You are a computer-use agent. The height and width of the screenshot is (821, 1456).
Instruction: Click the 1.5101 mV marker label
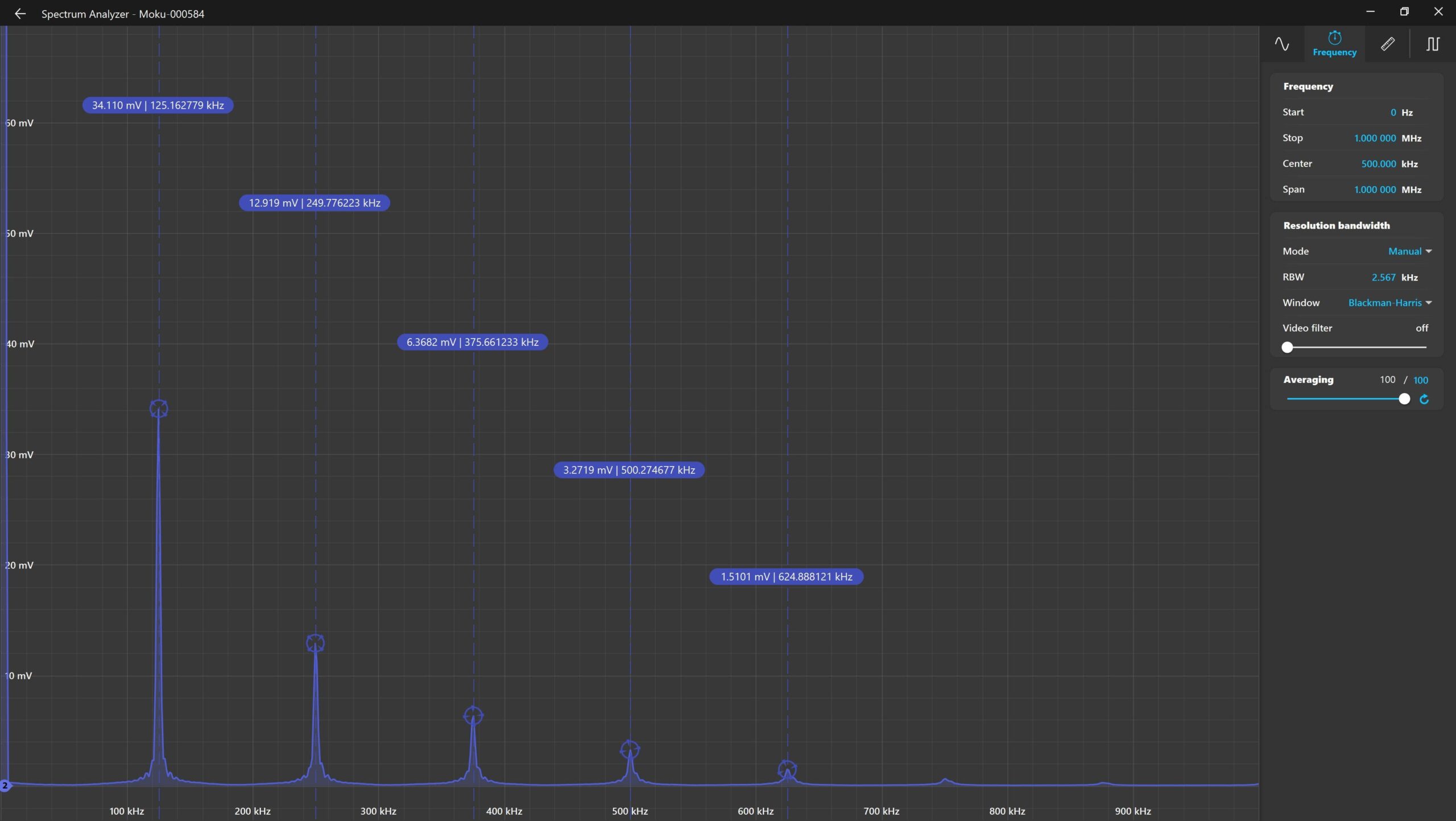pos(786,576)
